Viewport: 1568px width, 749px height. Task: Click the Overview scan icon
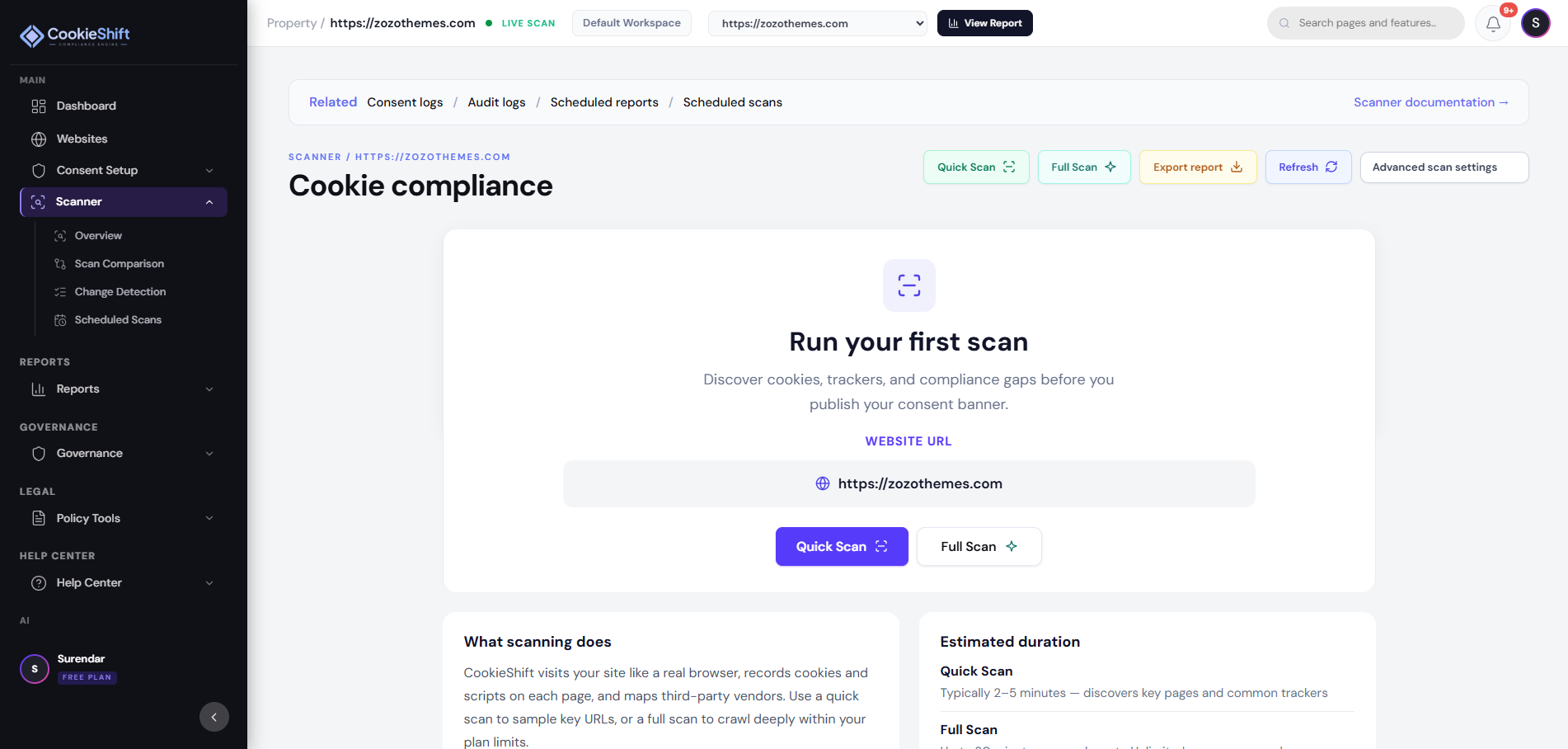tap(60, 236)
